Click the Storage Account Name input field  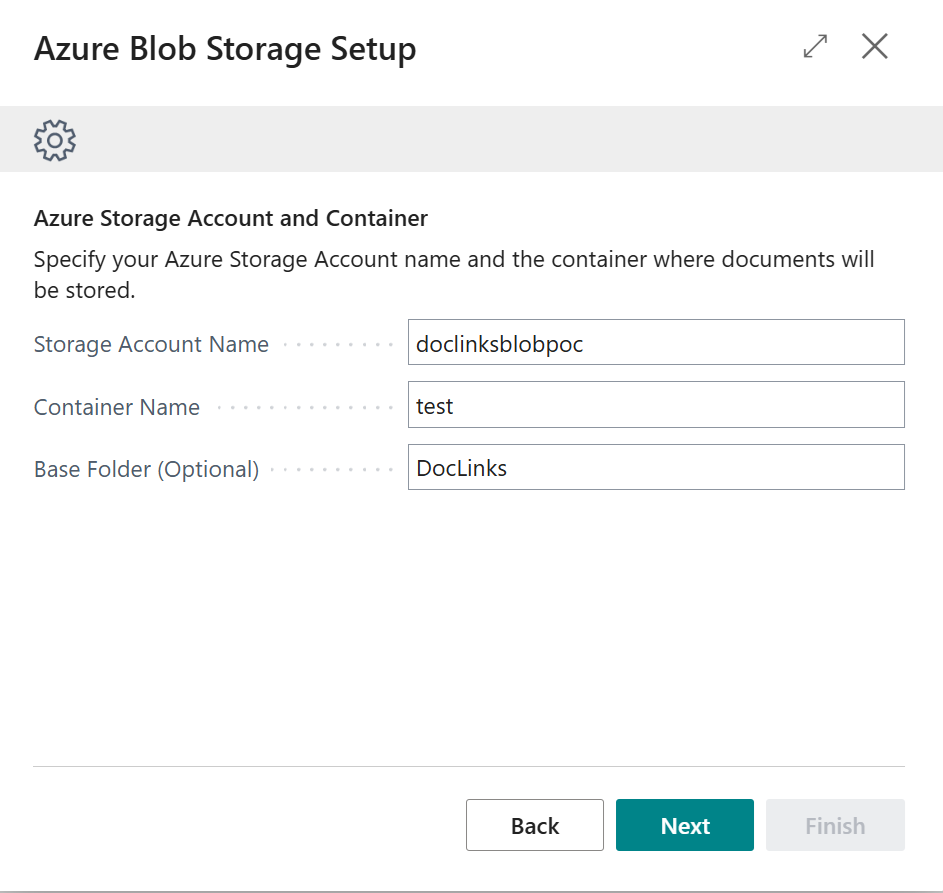click(x=655, y=343)
